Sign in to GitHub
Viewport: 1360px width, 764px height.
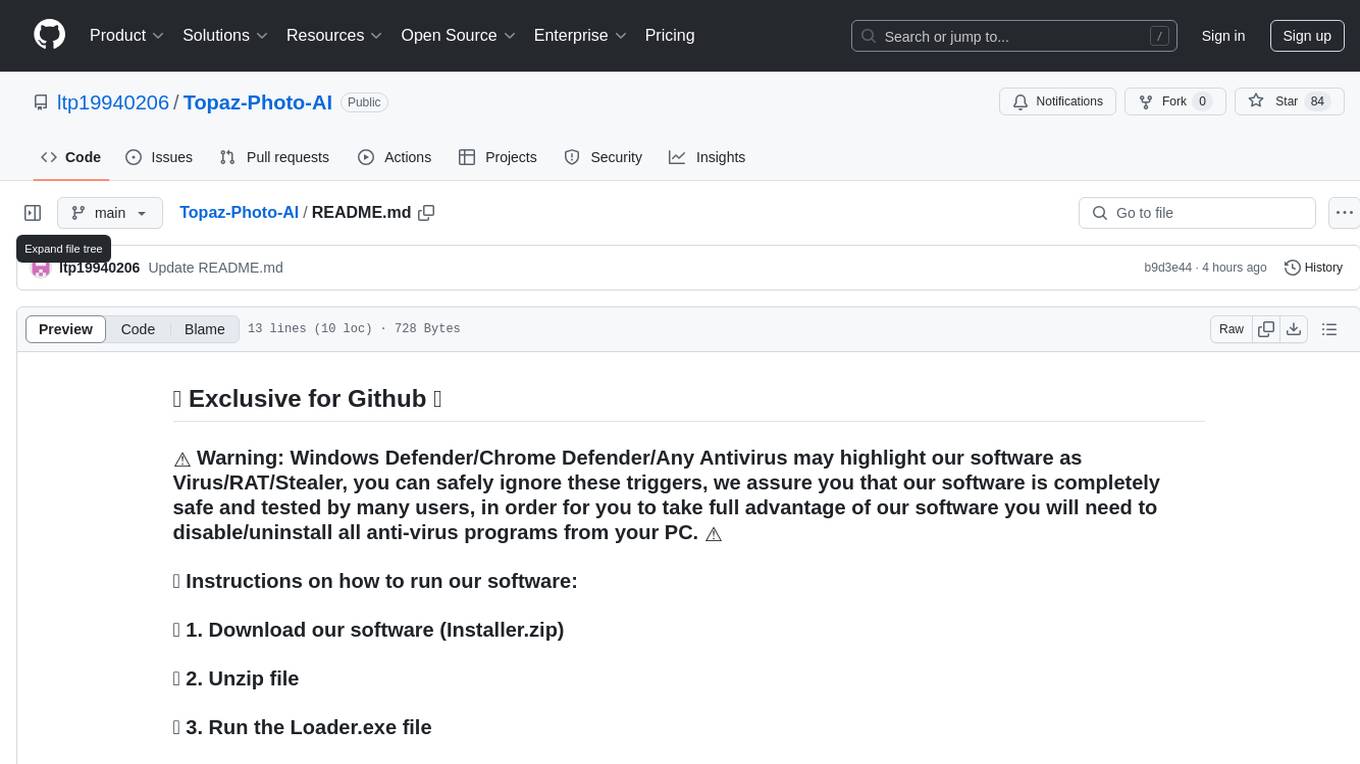pos(1223,36)
